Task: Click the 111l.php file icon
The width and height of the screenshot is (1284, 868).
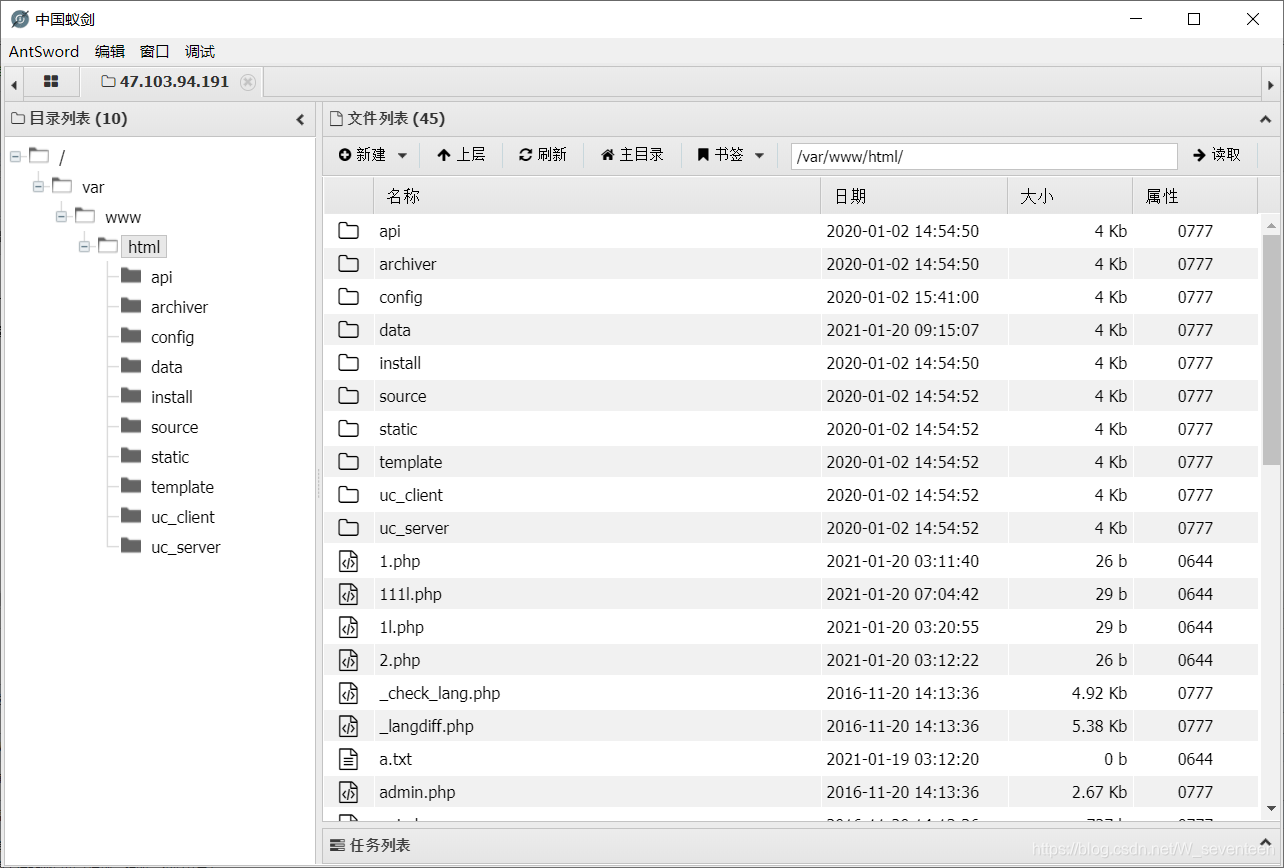Action: coord(348,594)
